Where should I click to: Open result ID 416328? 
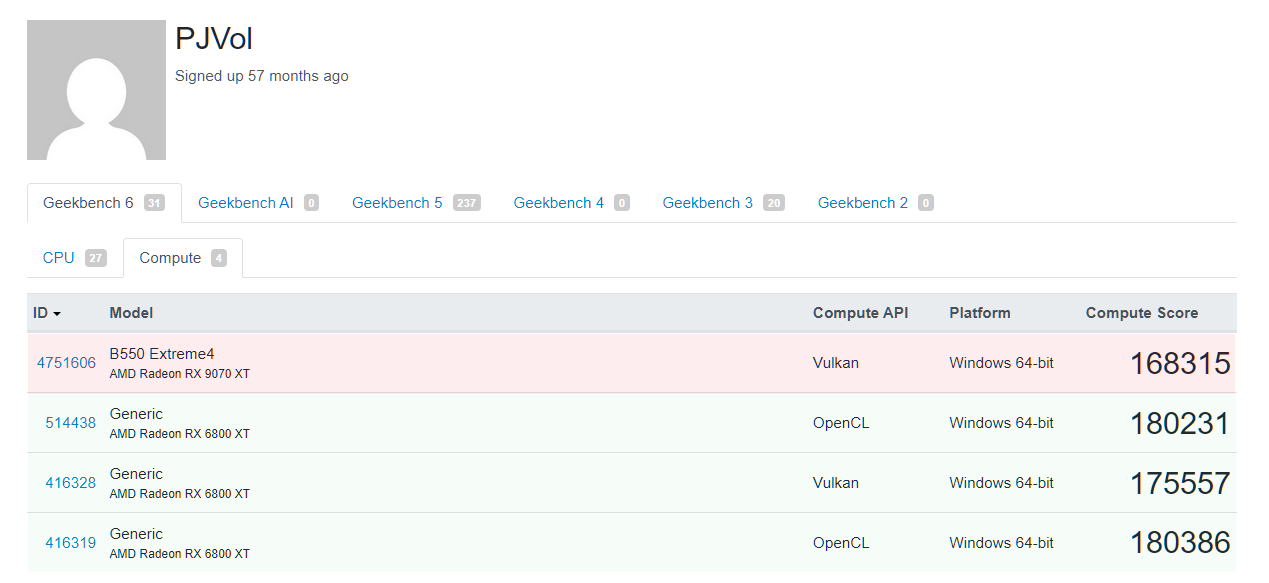[x=70, y=483]
